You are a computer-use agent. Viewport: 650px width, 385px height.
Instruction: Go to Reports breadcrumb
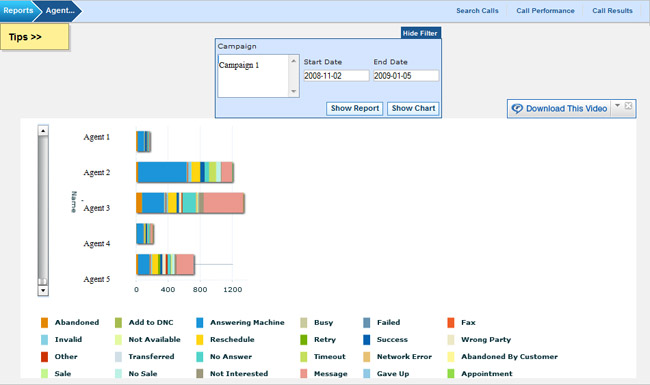[x=18, y=10]
